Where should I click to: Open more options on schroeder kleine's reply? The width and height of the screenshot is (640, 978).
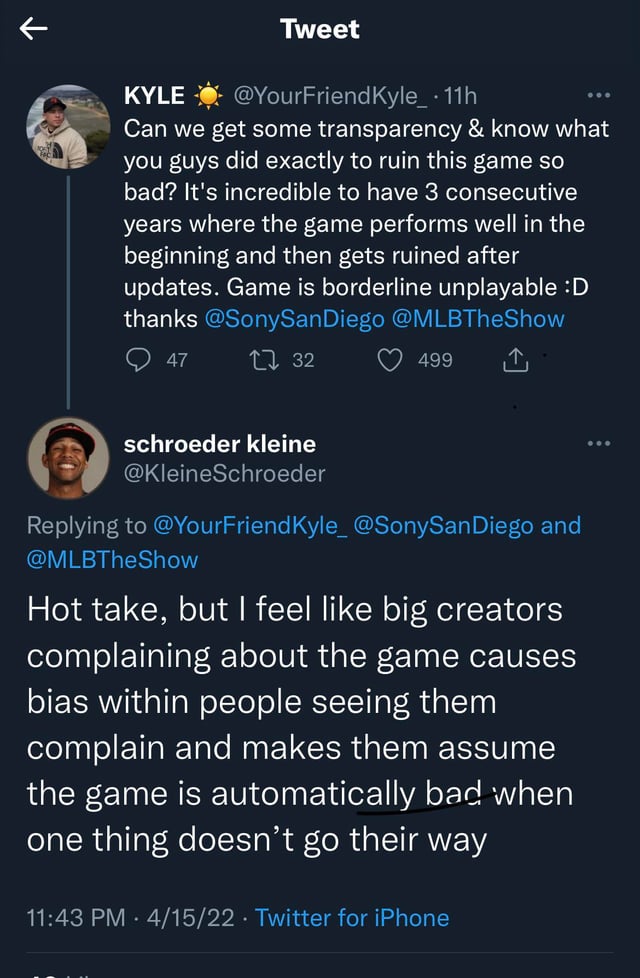pos(599,443)
